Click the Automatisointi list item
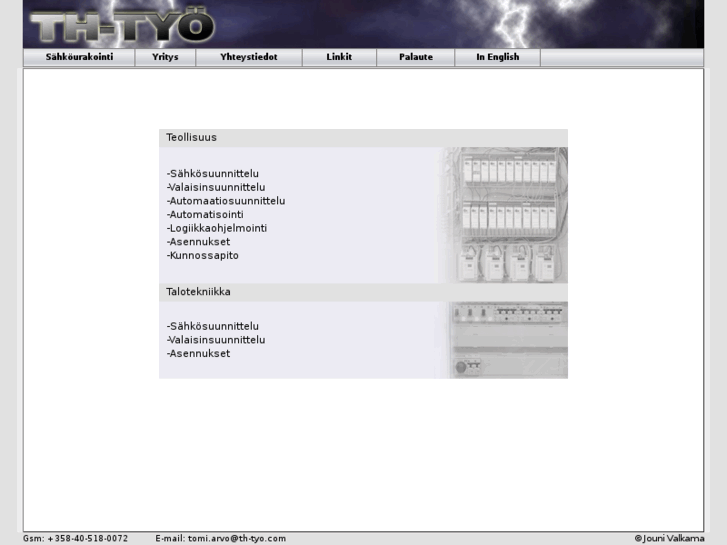The height and width of the screenshot is (545, 727). tap(205, 214)
